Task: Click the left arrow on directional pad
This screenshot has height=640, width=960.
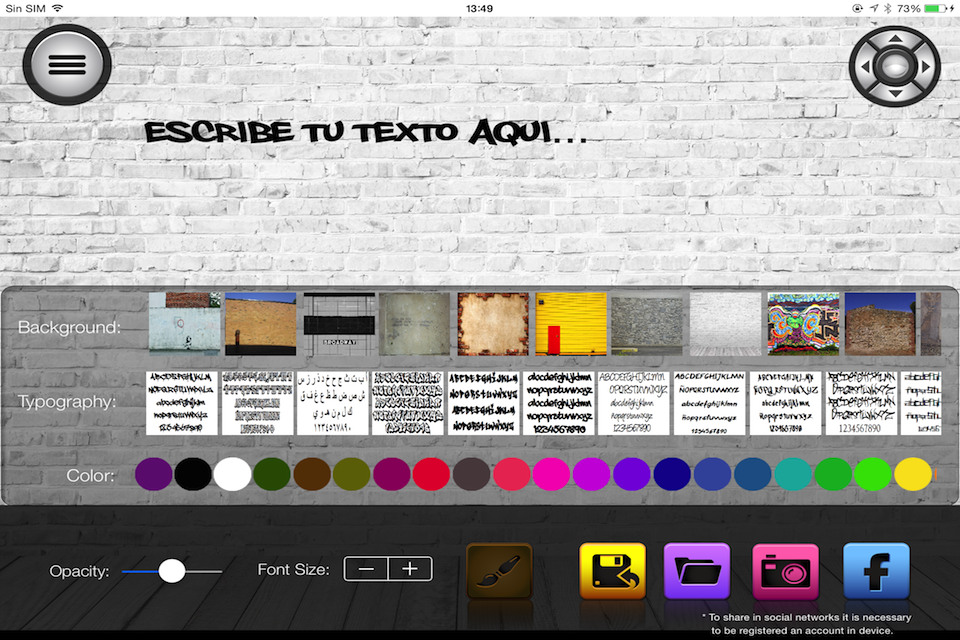Action: [x=865, y=66]
